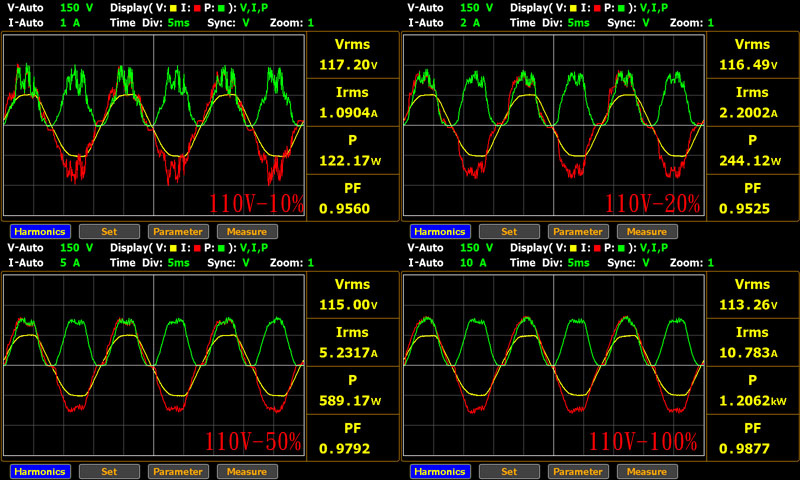Click Time Div 5ms in 20% panel header

click(x=579, y=23)
